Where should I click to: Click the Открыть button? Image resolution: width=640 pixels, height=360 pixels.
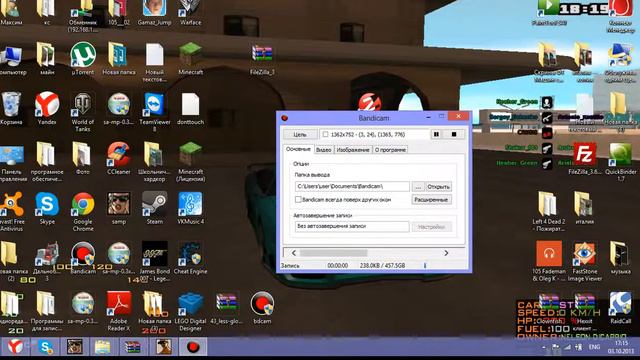438,187
